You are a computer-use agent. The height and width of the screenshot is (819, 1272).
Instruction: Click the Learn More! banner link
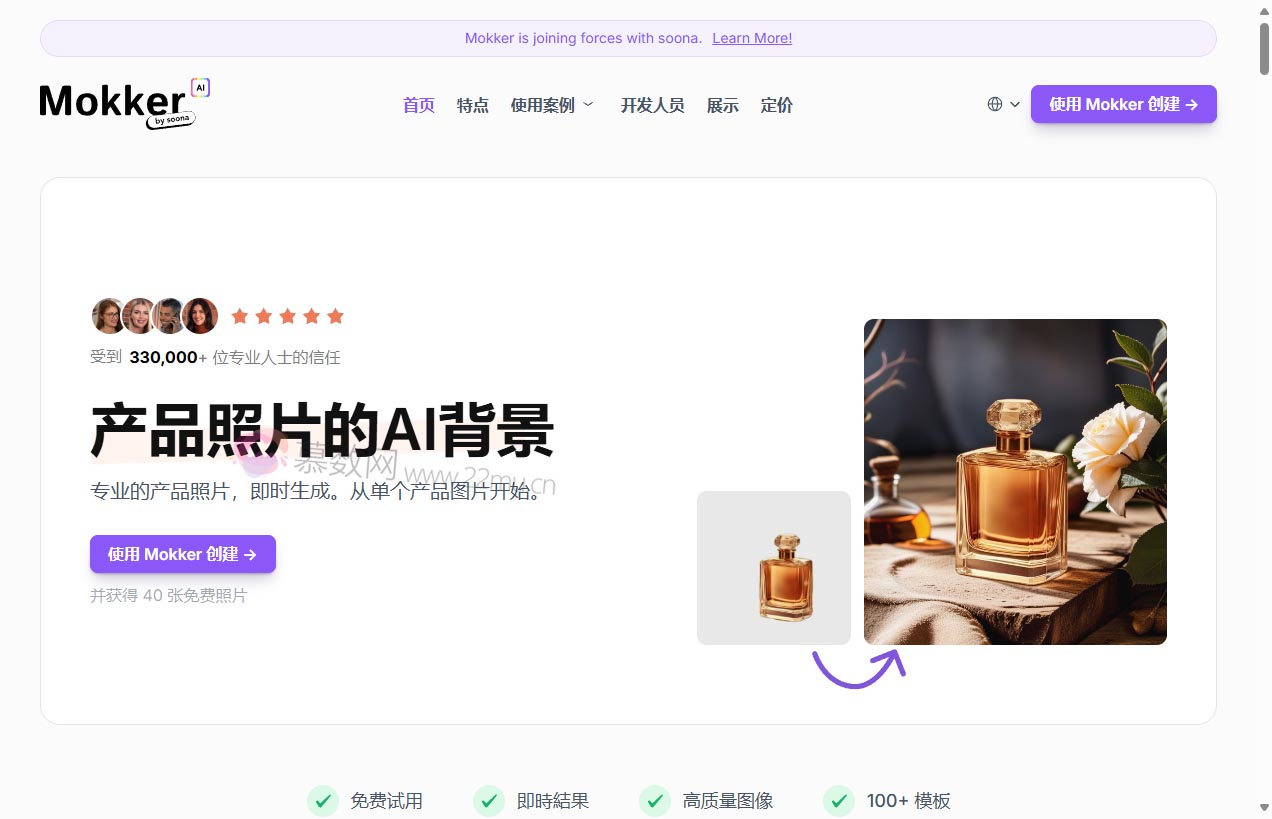[751, 38]
